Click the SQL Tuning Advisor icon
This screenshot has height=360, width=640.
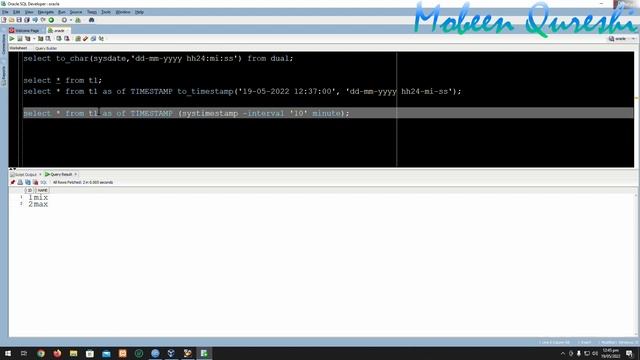coord(48,39)
